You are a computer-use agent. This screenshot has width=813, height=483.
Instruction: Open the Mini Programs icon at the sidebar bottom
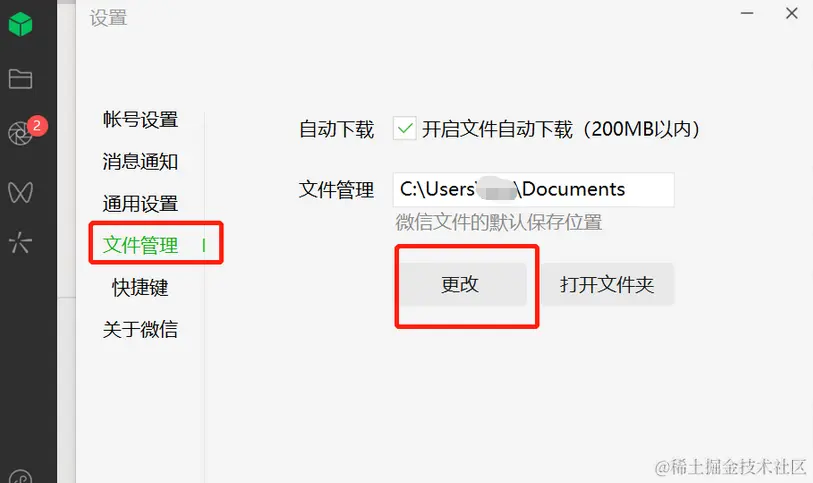tap(21, 476)
